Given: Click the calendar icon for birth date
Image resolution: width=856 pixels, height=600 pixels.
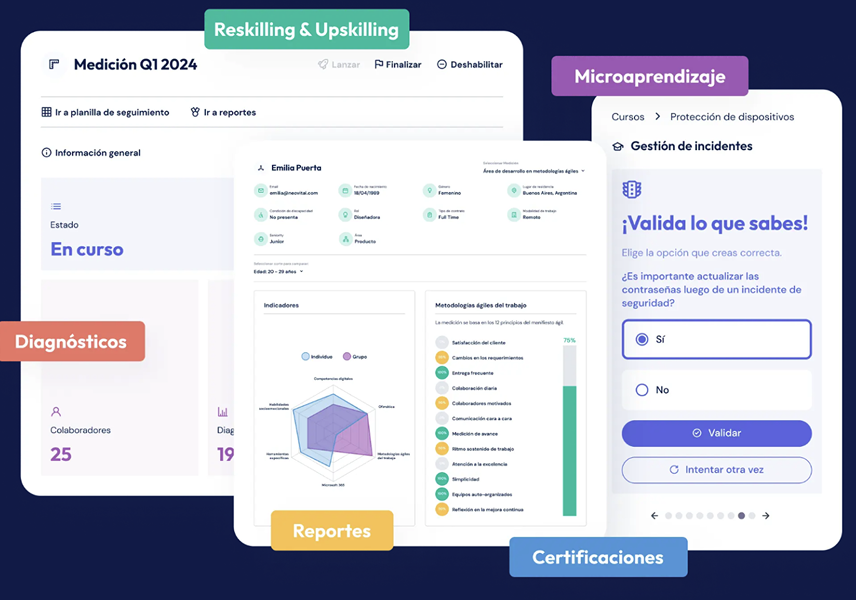Looking at the screenshot, I should pyautogui.click(x=345, y=191).
